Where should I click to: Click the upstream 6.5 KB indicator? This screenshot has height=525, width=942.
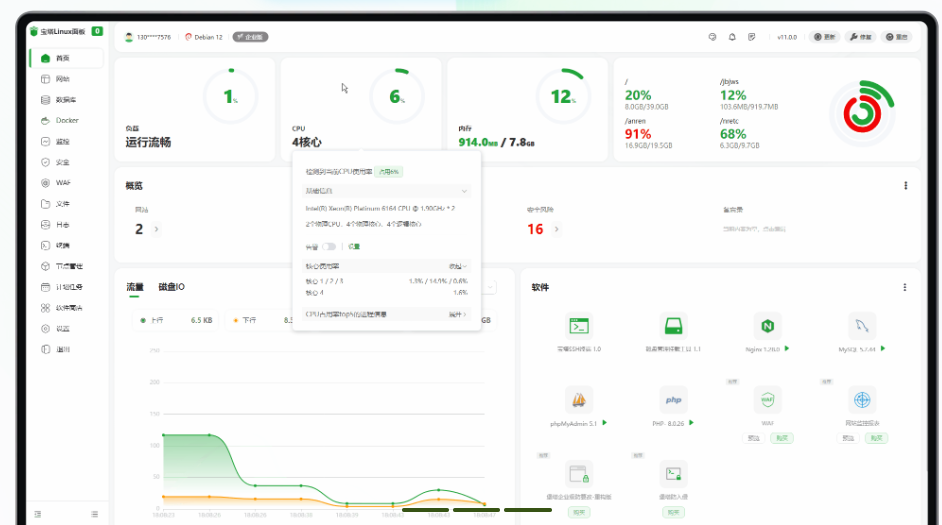click(x=176, y=320)
